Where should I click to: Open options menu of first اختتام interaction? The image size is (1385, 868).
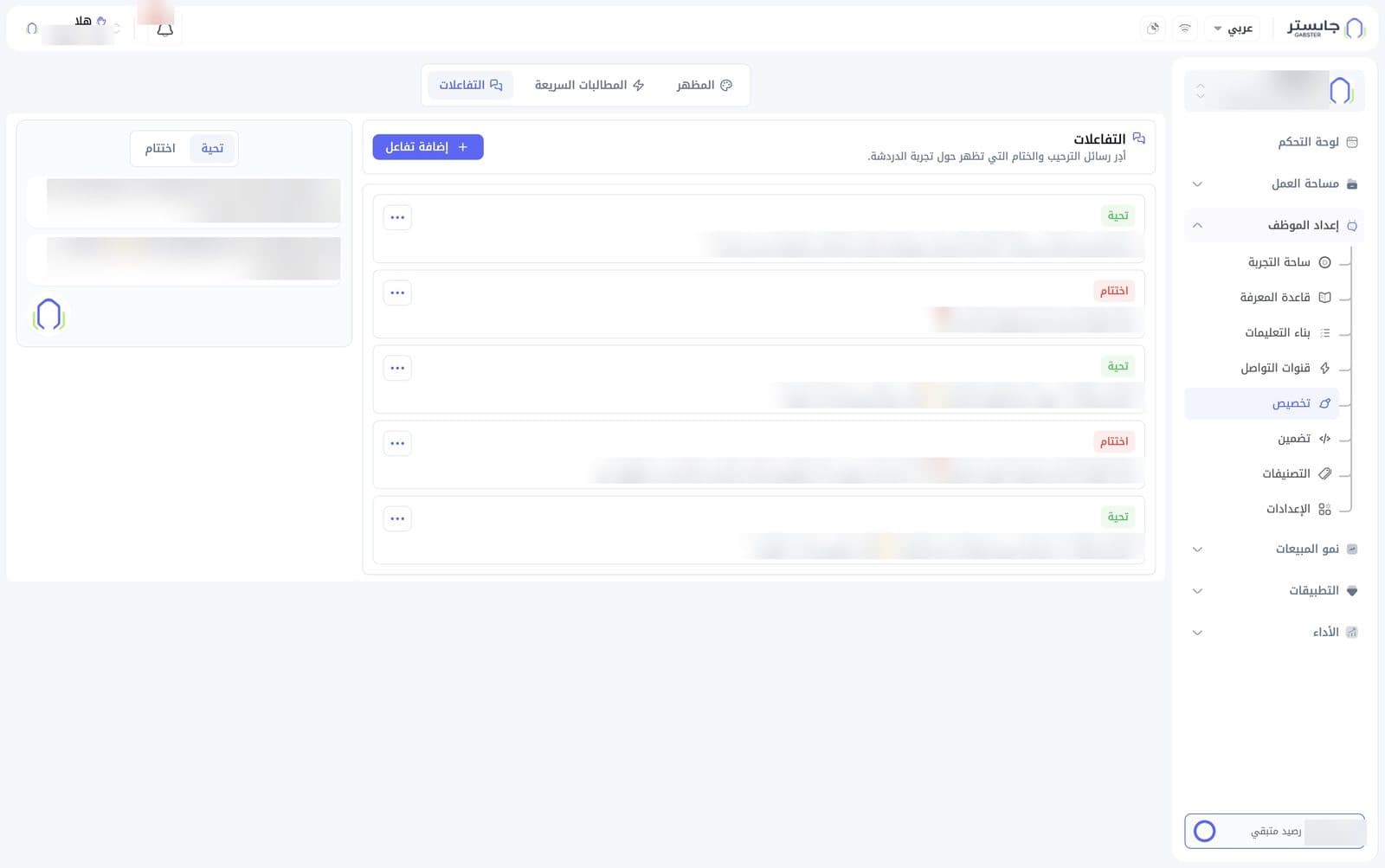tap(397, 293)
